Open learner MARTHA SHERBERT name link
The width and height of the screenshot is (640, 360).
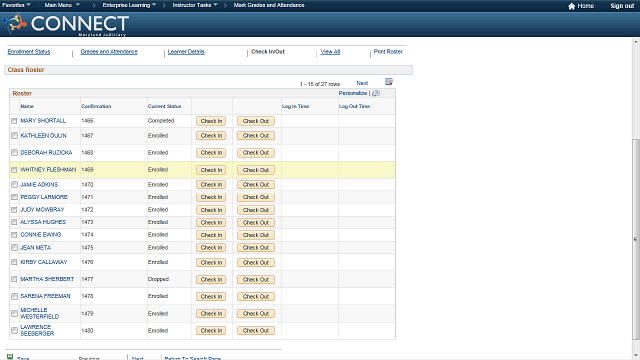pyautogui.click(x=47, y=279)
